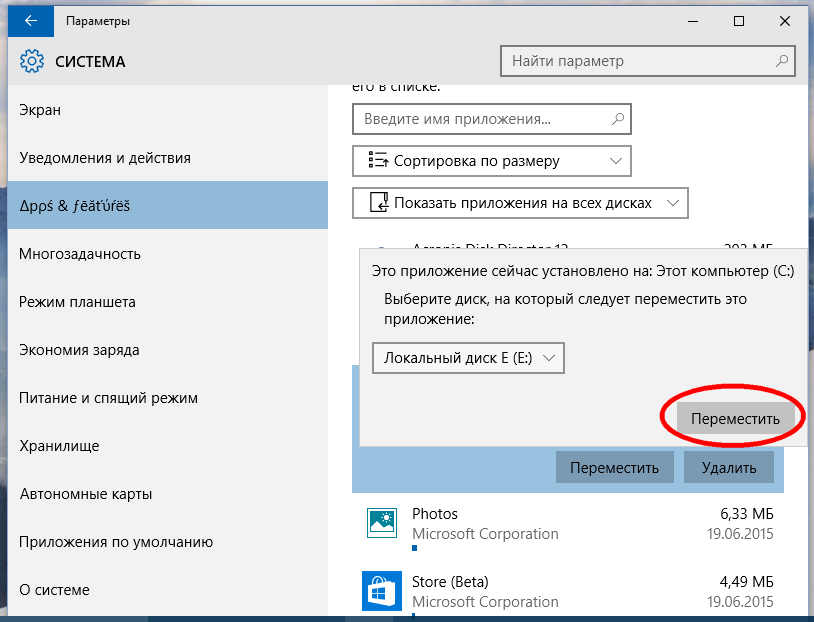Click the drive icon in show apps dropdown

[x=377, y=203]
